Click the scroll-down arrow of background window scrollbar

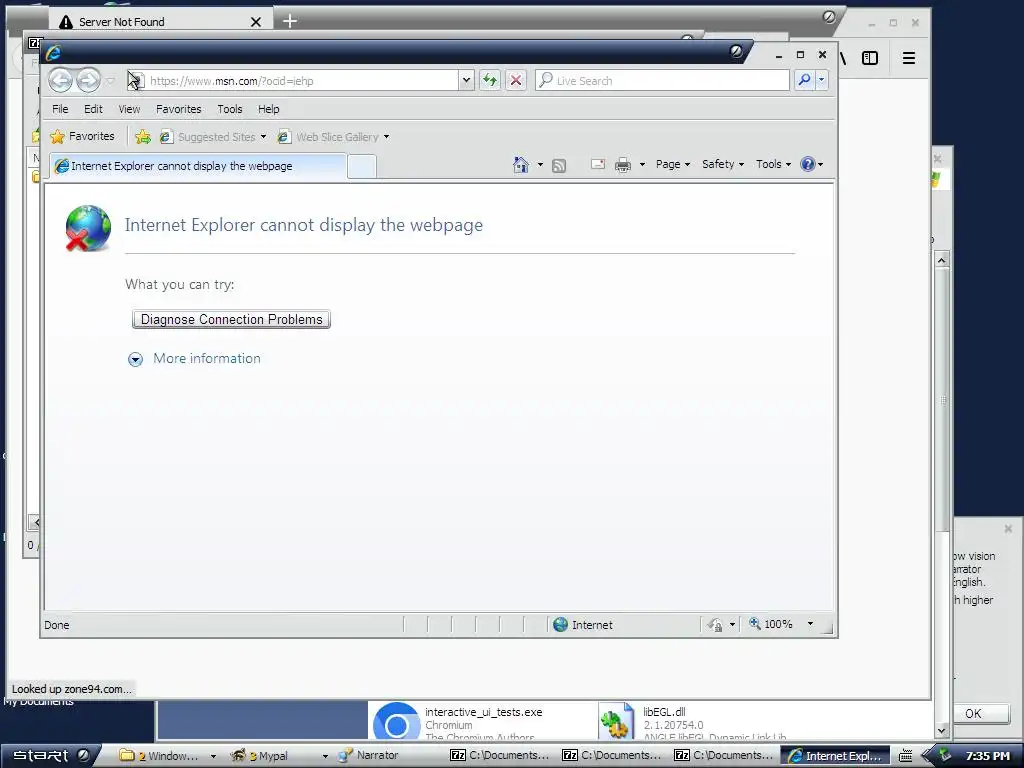[x=942, y=730]
